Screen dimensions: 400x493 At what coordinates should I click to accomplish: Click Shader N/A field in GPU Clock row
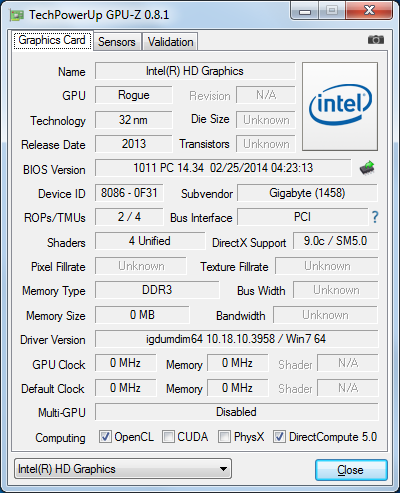coord(348,363)
